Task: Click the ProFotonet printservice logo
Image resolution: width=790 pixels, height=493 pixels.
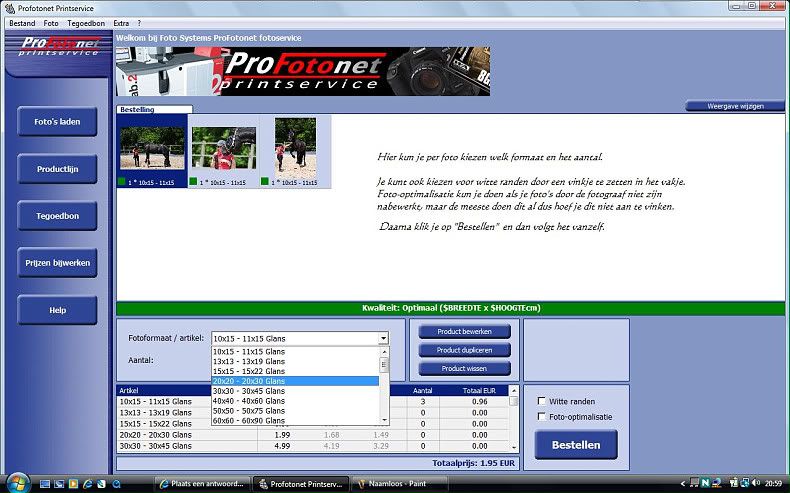Action: pyautogui.click(x=59, y=47)
